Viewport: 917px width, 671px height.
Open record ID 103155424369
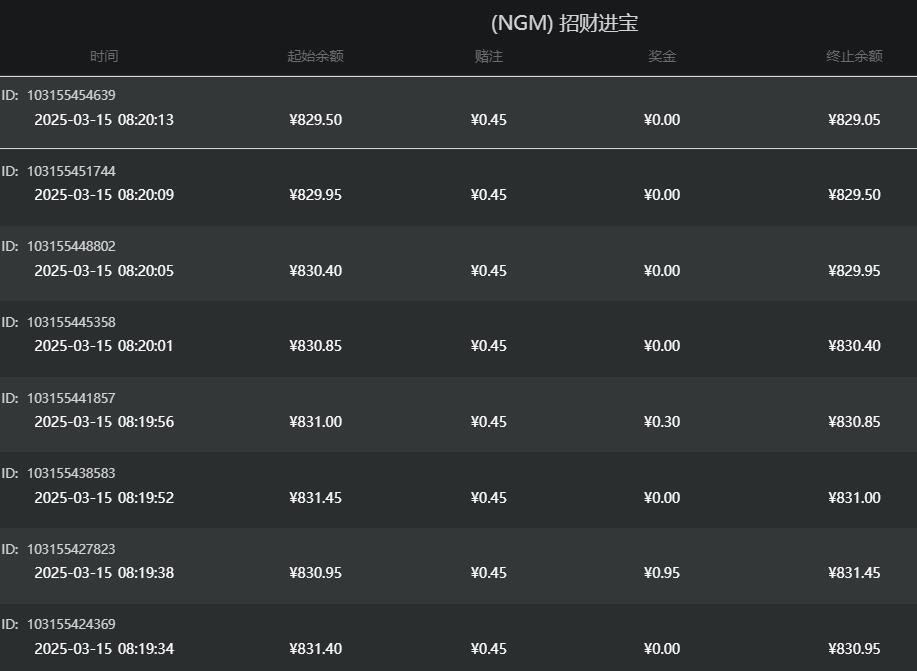coord(71,624)
